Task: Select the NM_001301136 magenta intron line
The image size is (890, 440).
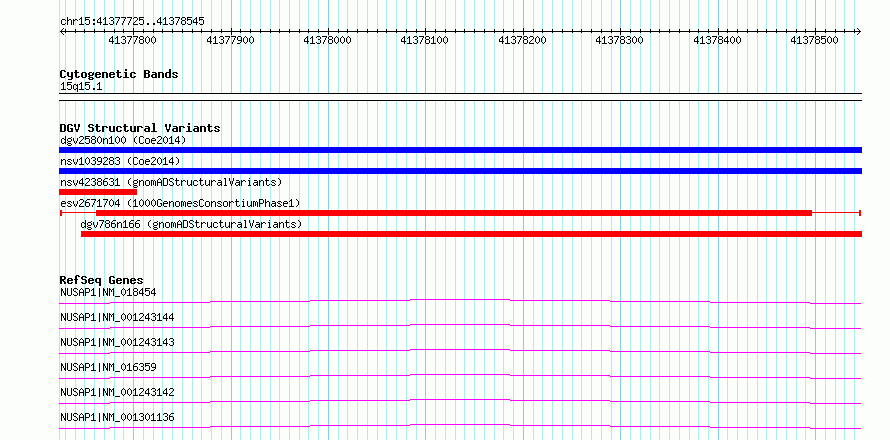Action: coord(460,425)
